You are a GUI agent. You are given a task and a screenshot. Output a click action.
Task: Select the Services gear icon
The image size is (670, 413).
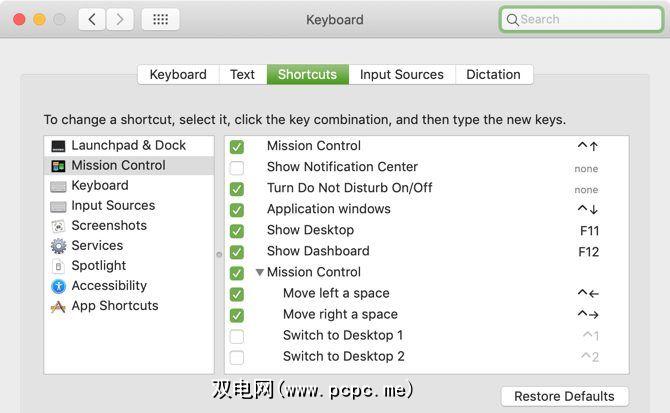58,246
